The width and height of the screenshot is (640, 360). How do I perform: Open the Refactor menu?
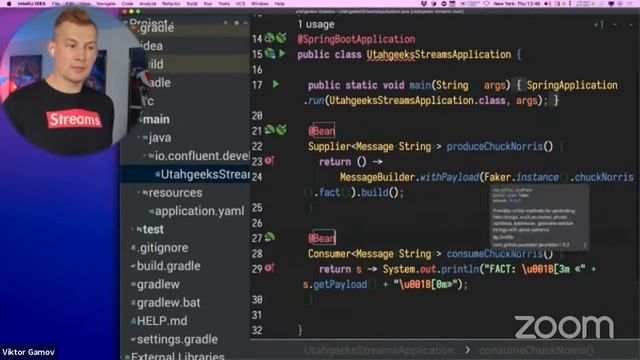(x=171, y=4)
